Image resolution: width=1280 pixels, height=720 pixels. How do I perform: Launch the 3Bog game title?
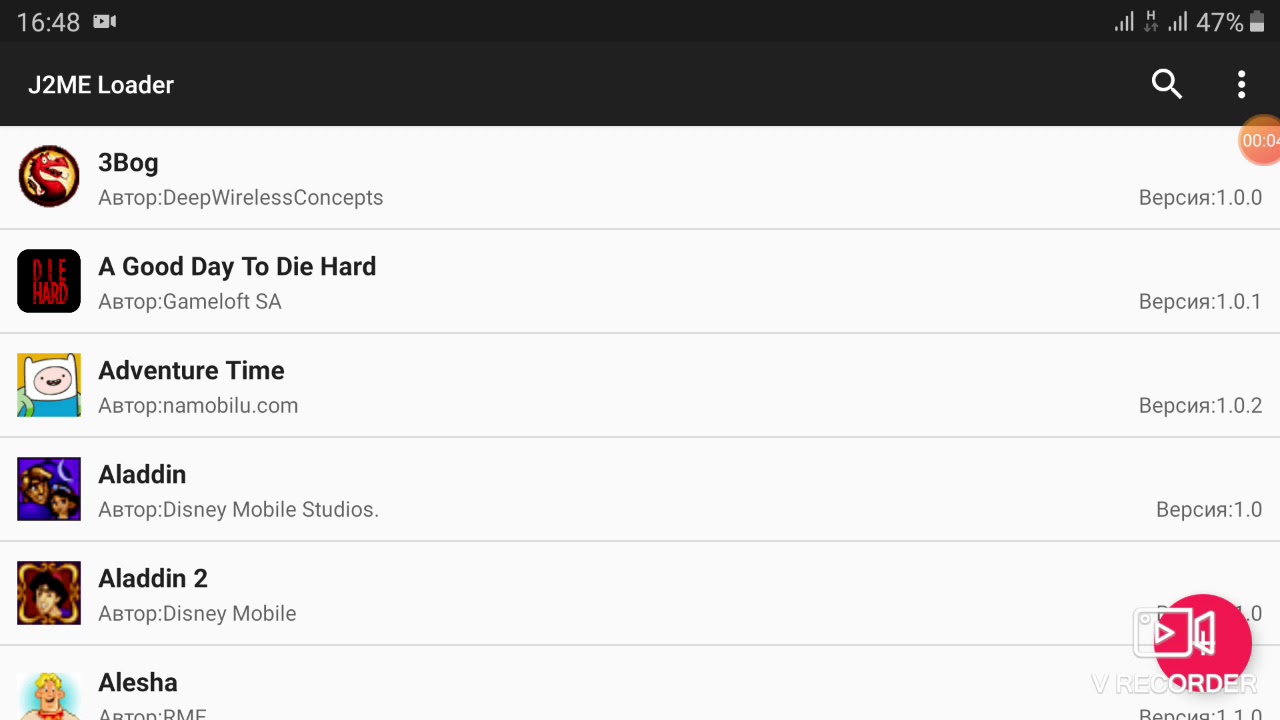[128, 163]
